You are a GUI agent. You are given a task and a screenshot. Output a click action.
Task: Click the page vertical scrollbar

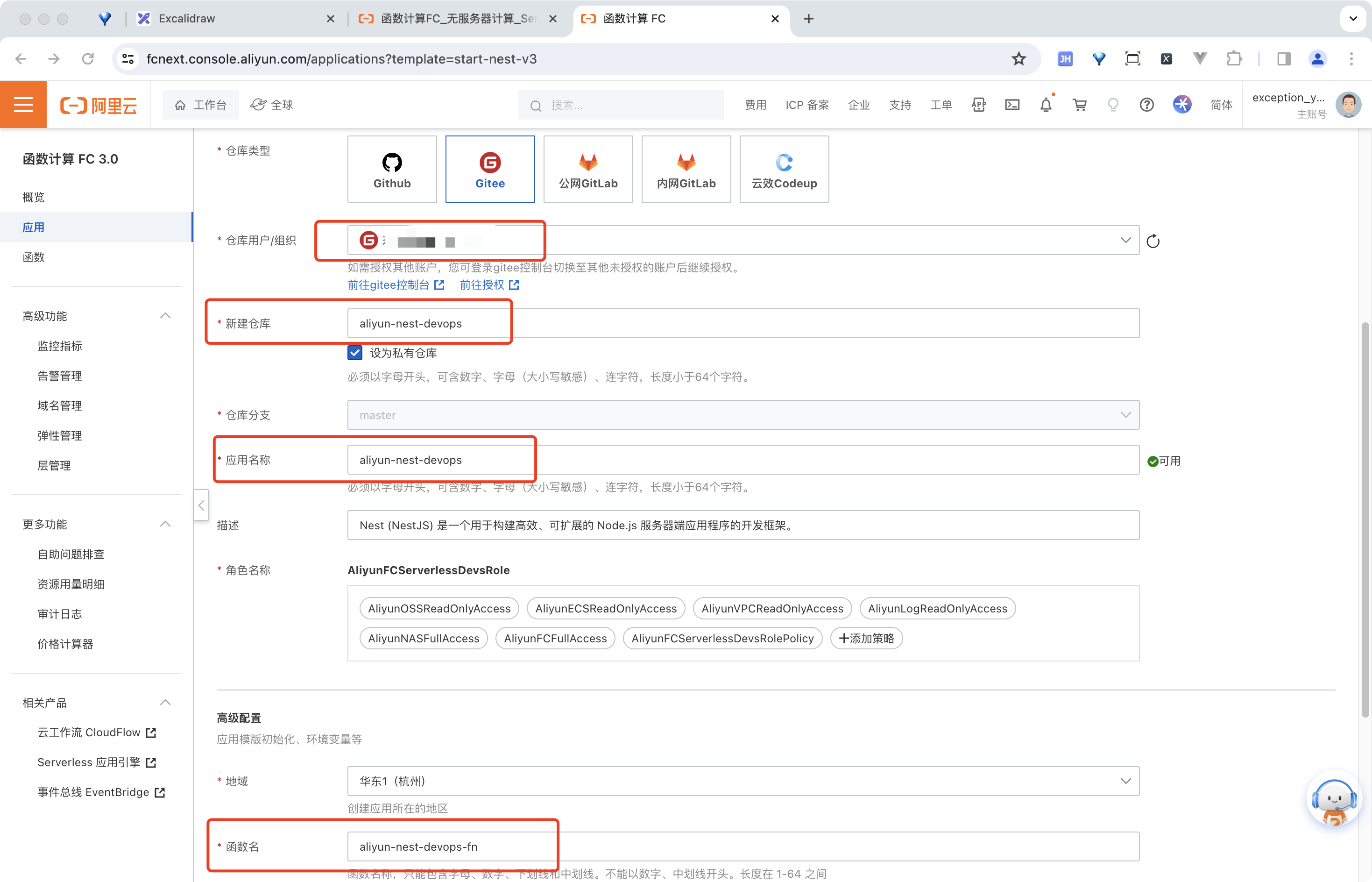point(1365,520)
